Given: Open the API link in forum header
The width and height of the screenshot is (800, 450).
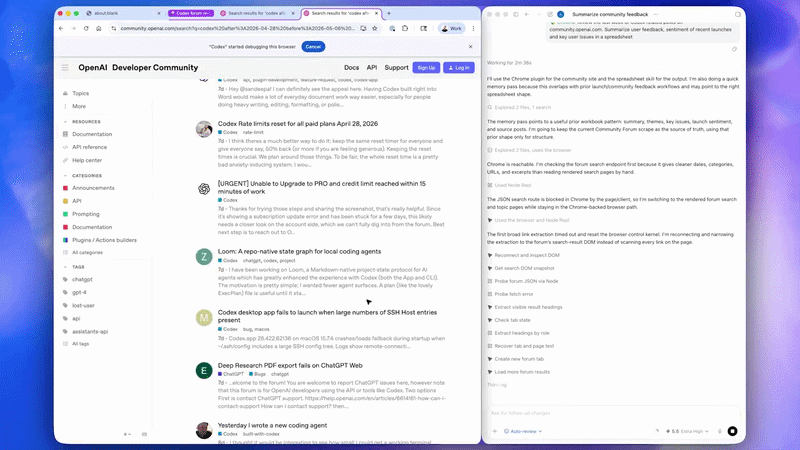Looking at the screenshot, I should pyautogui.click(x=372, y=67).
